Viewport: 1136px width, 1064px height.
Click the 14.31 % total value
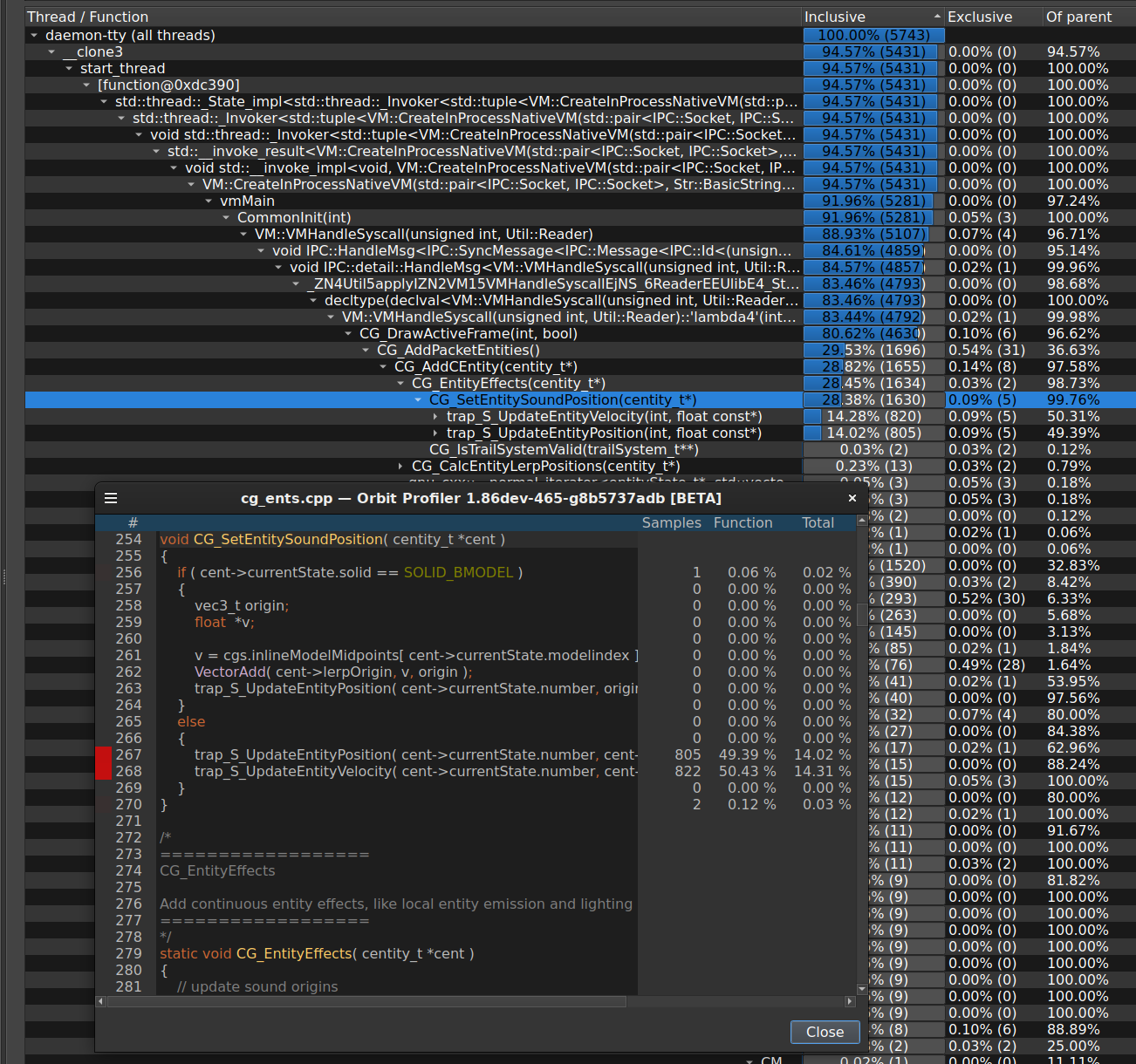coord(822,772)
